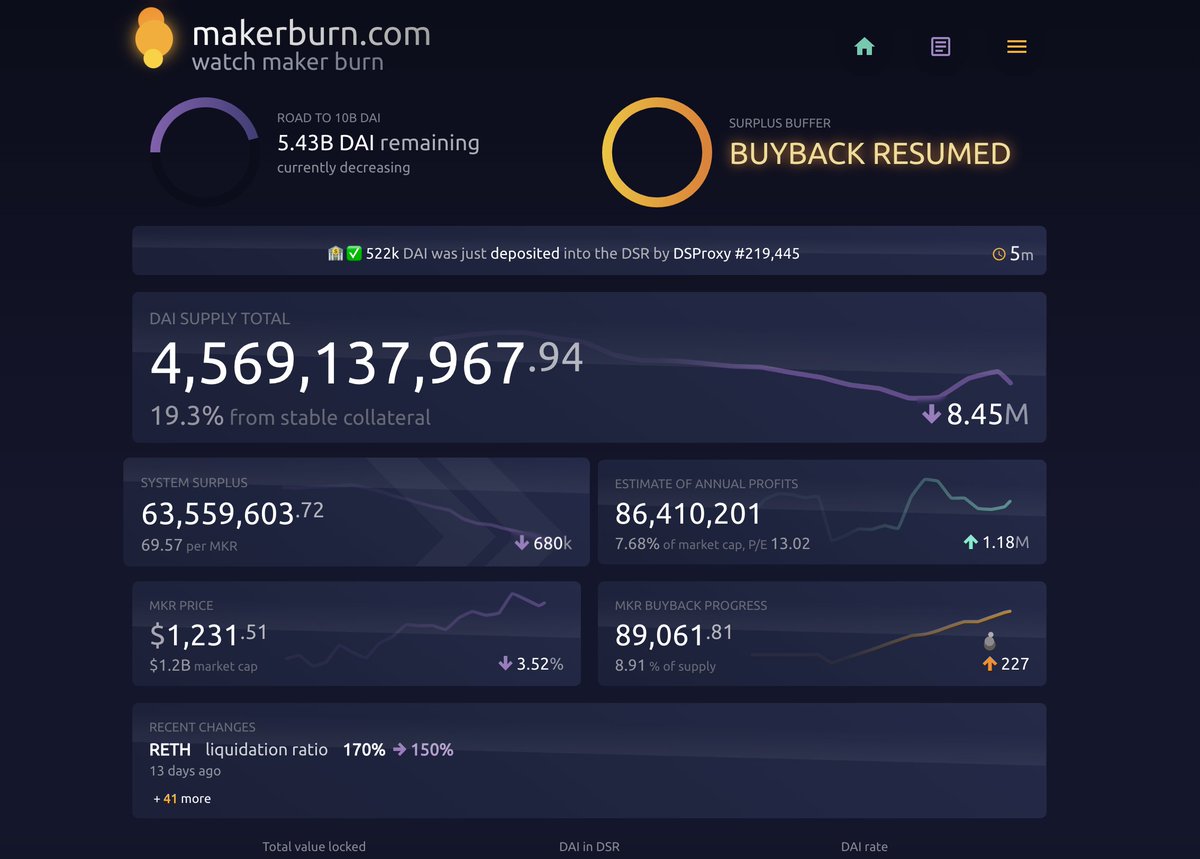
Task: Open the MKR Price card
Action: (x=356, y=634)
